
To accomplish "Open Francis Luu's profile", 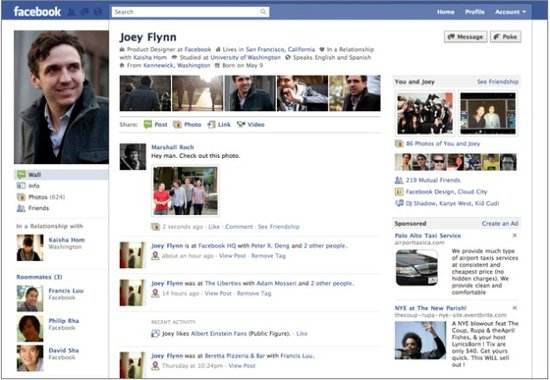I will coord(66,291).
